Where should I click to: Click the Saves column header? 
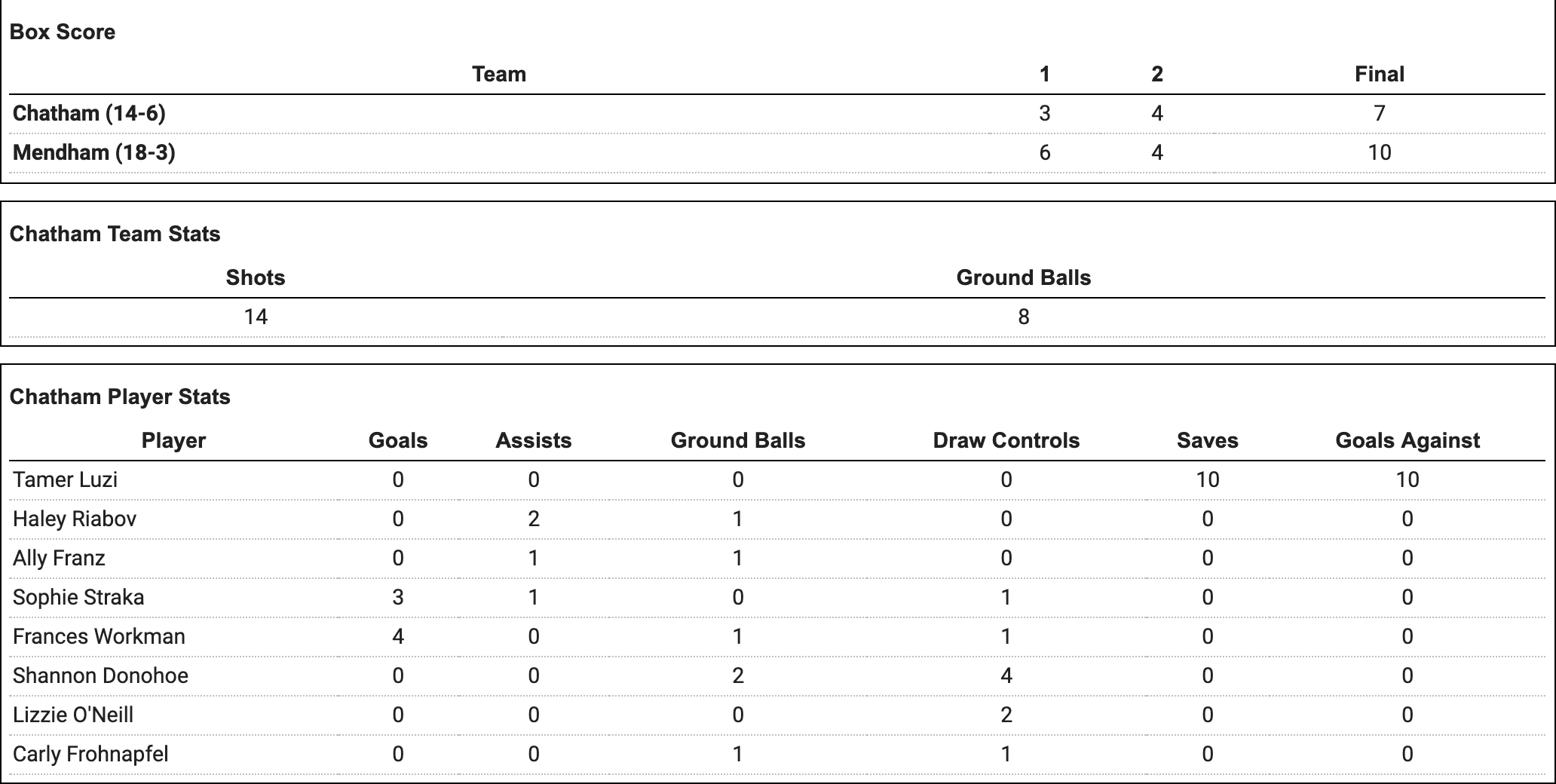1207,441
